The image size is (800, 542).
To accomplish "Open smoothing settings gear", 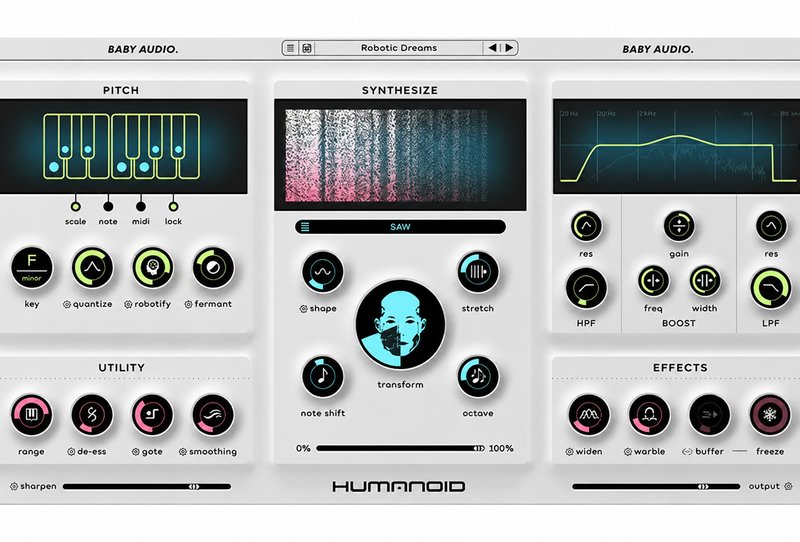I will 183,452.
